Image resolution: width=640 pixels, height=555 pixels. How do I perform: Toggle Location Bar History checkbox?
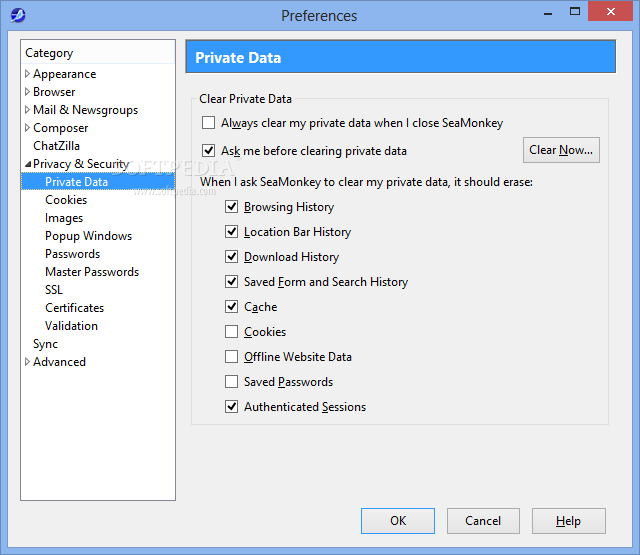pos(231,232)
